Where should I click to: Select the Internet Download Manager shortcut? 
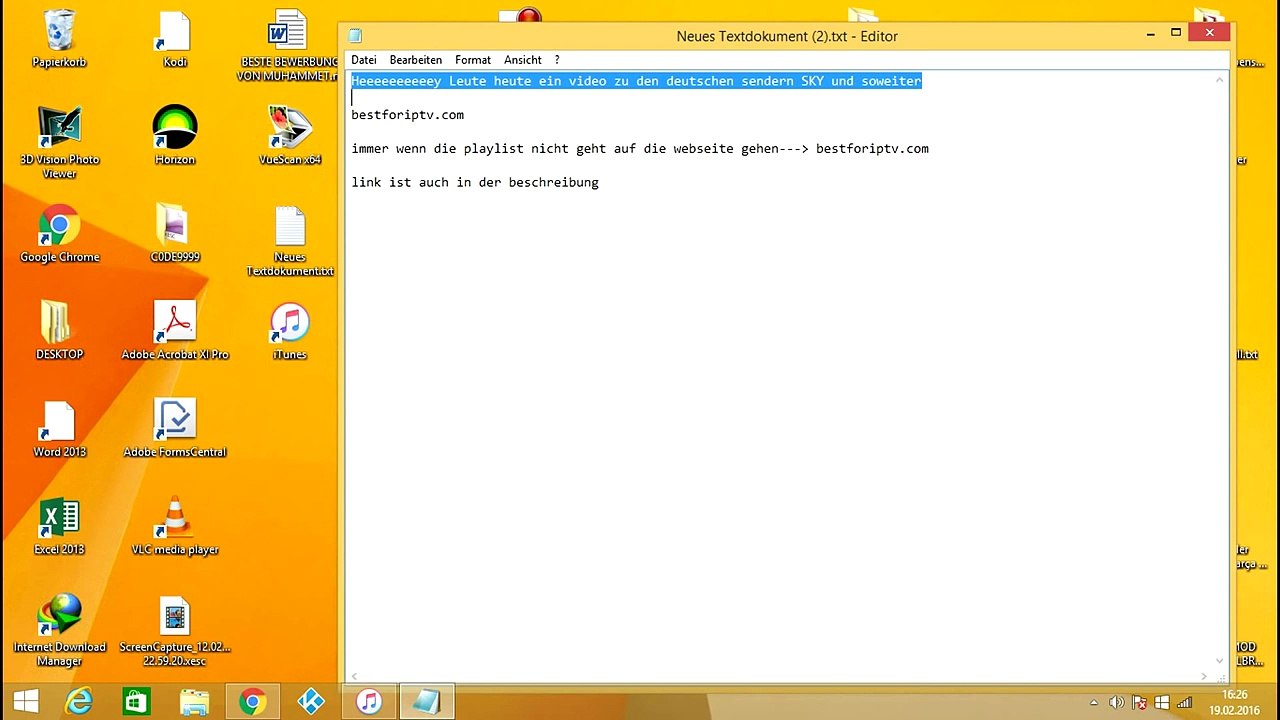pos(59,630)
